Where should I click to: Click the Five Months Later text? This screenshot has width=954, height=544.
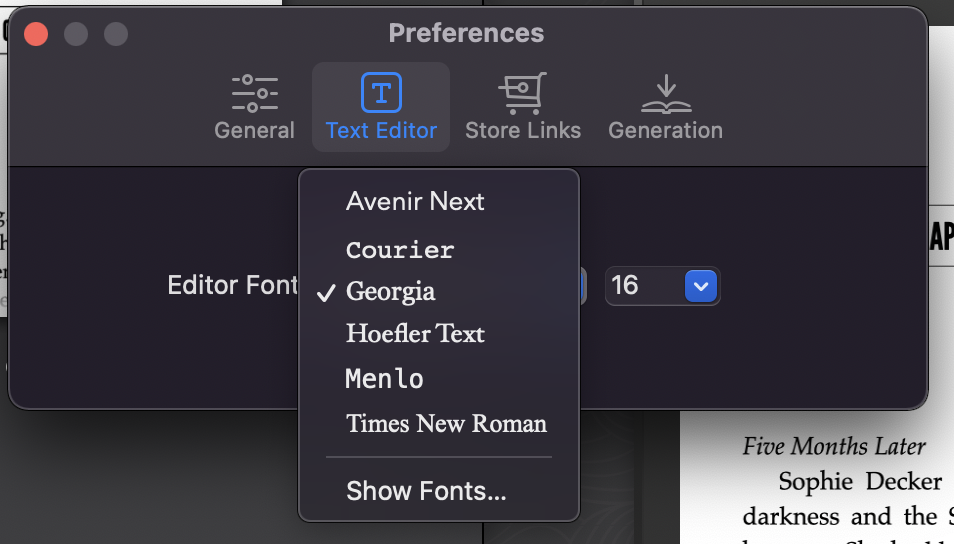[834, 447]
